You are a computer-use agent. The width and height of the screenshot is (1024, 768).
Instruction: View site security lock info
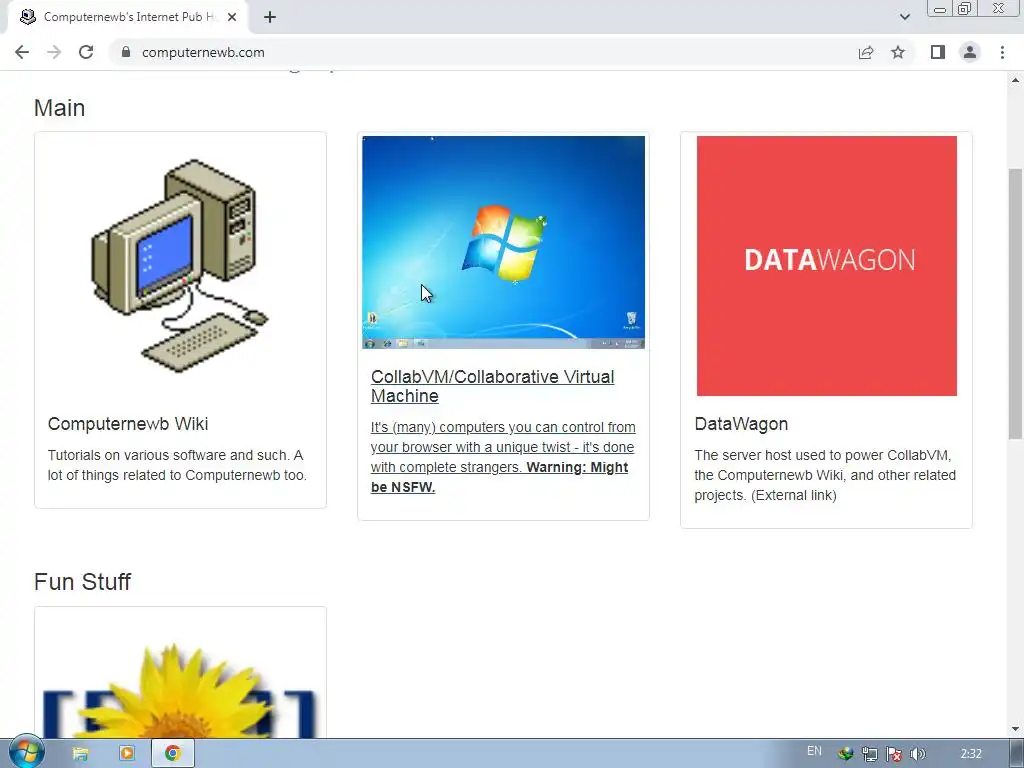(126, 52)
